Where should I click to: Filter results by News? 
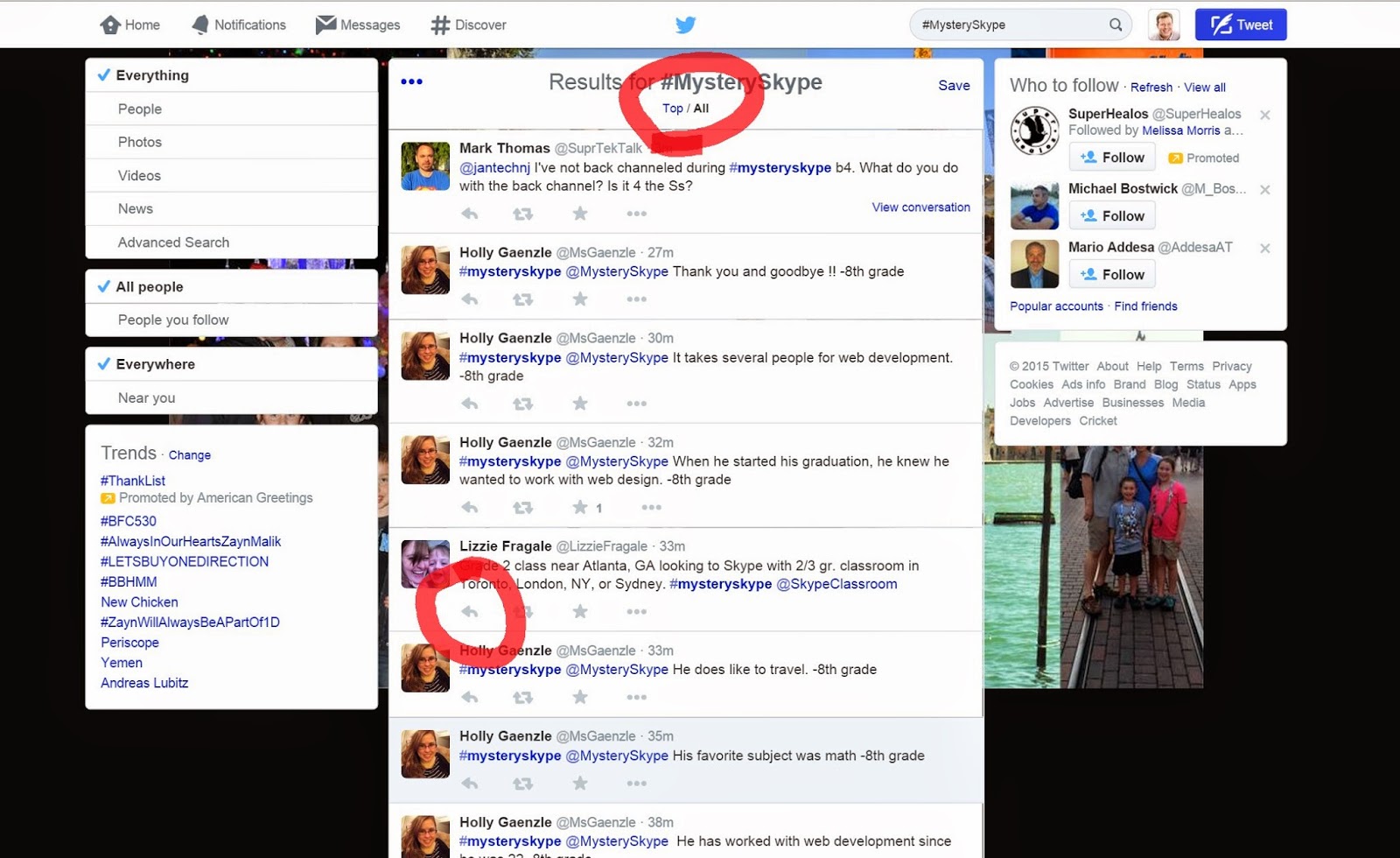click(x=232, y=208)
